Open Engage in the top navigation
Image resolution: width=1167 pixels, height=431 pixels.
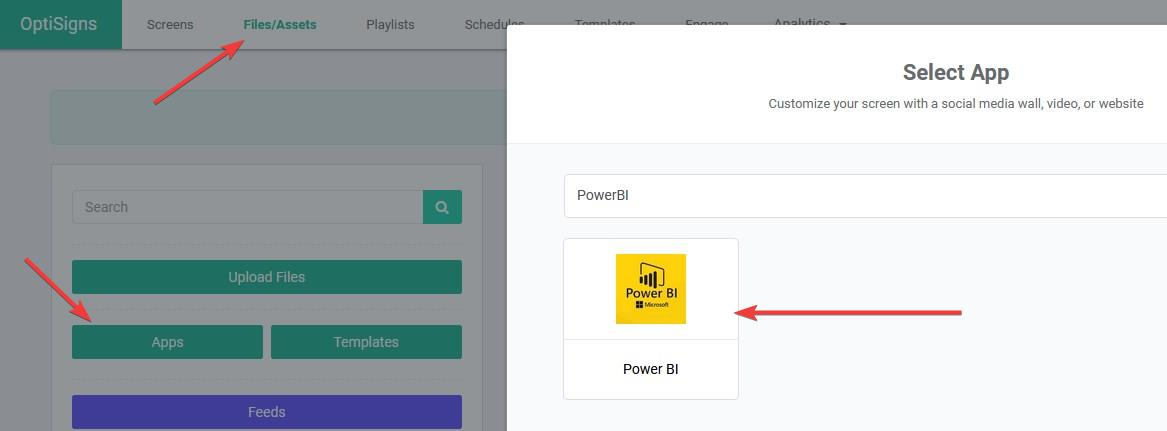pyautogui.click(x=706, y=22)
